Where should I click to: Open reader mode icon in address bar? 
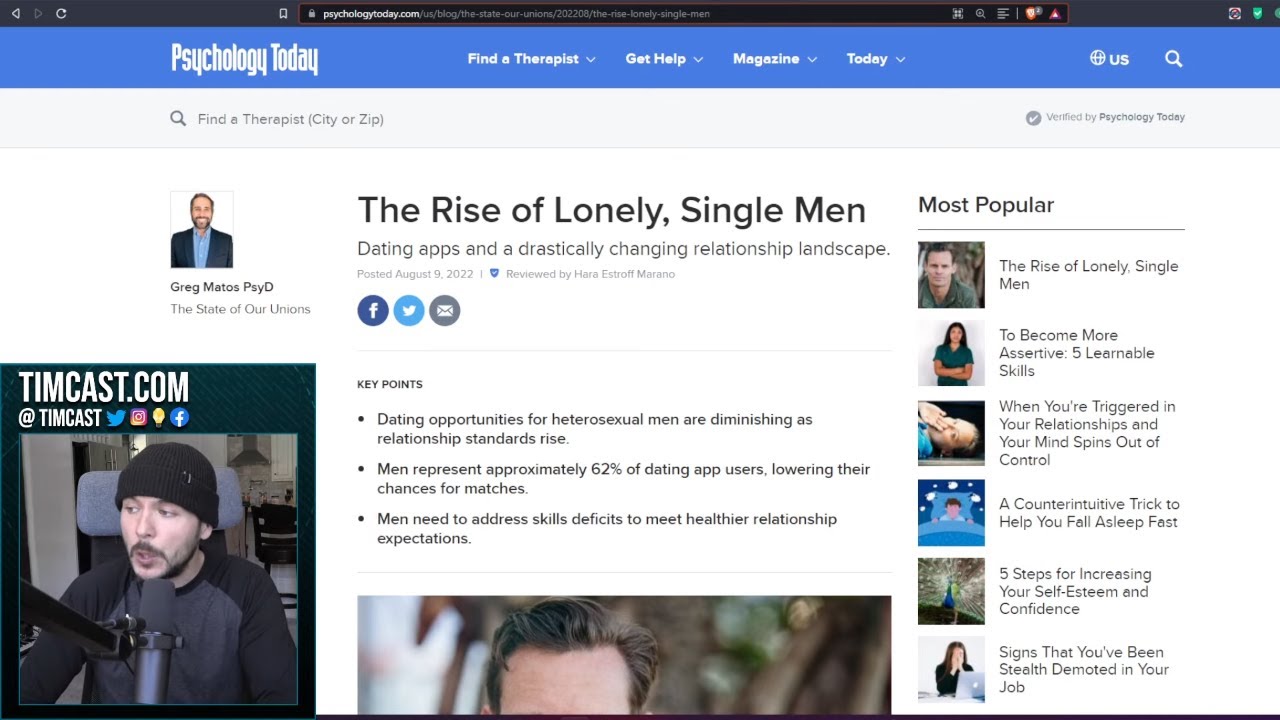(x=1003, y=13)
